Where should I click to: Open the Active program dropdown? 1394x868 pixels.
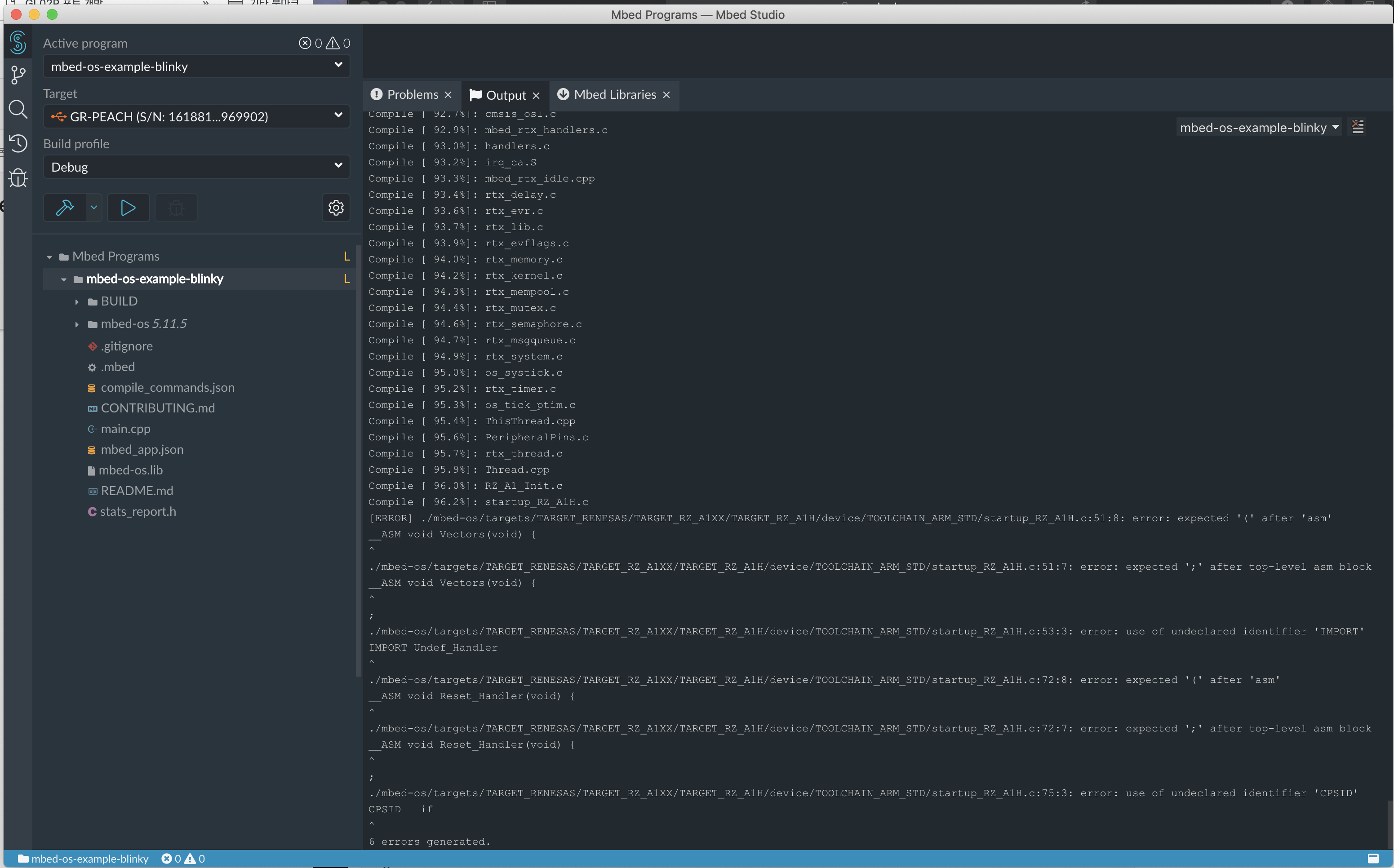coord(196,66)
